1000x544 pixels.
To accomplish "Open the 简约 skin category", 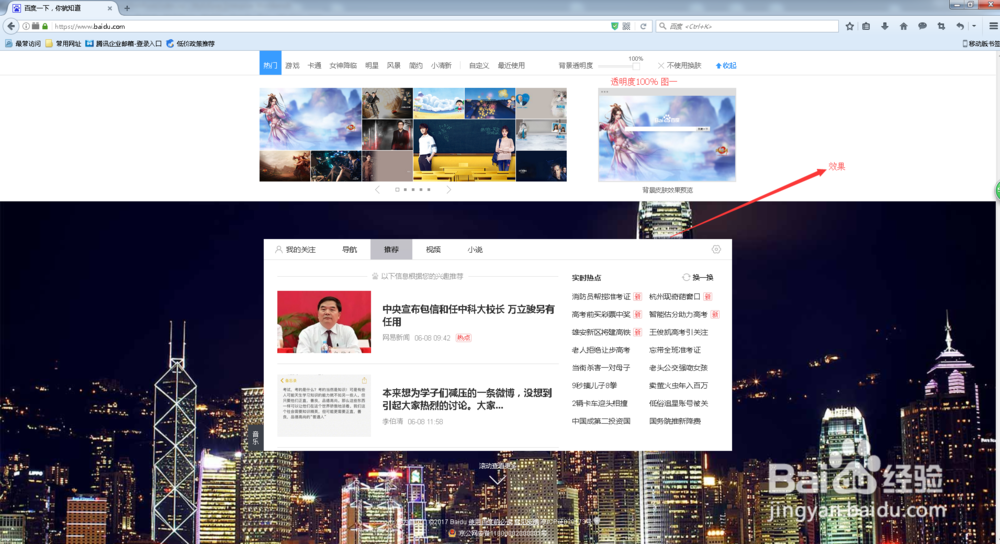I will point(416,66).
